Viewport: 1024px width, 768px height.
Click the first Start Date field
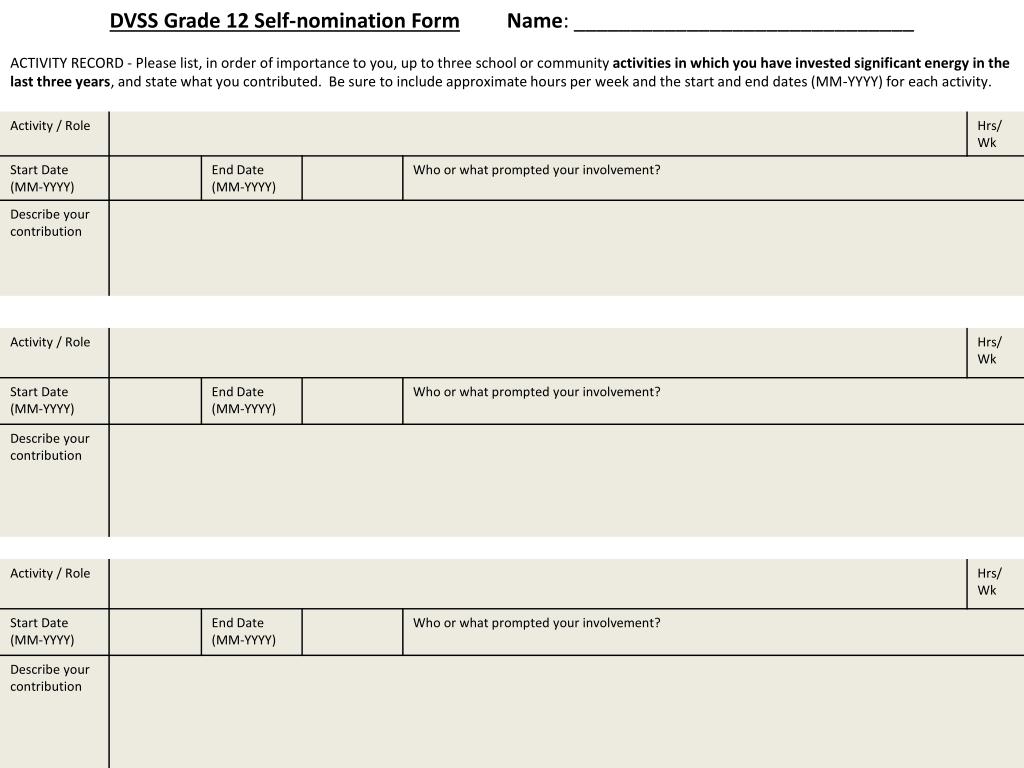point(155,178)
